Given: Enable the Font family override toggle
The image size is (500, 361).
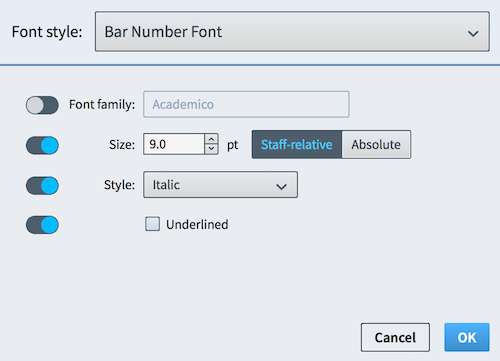Looking at the screenshot, I should coord(42,105).
